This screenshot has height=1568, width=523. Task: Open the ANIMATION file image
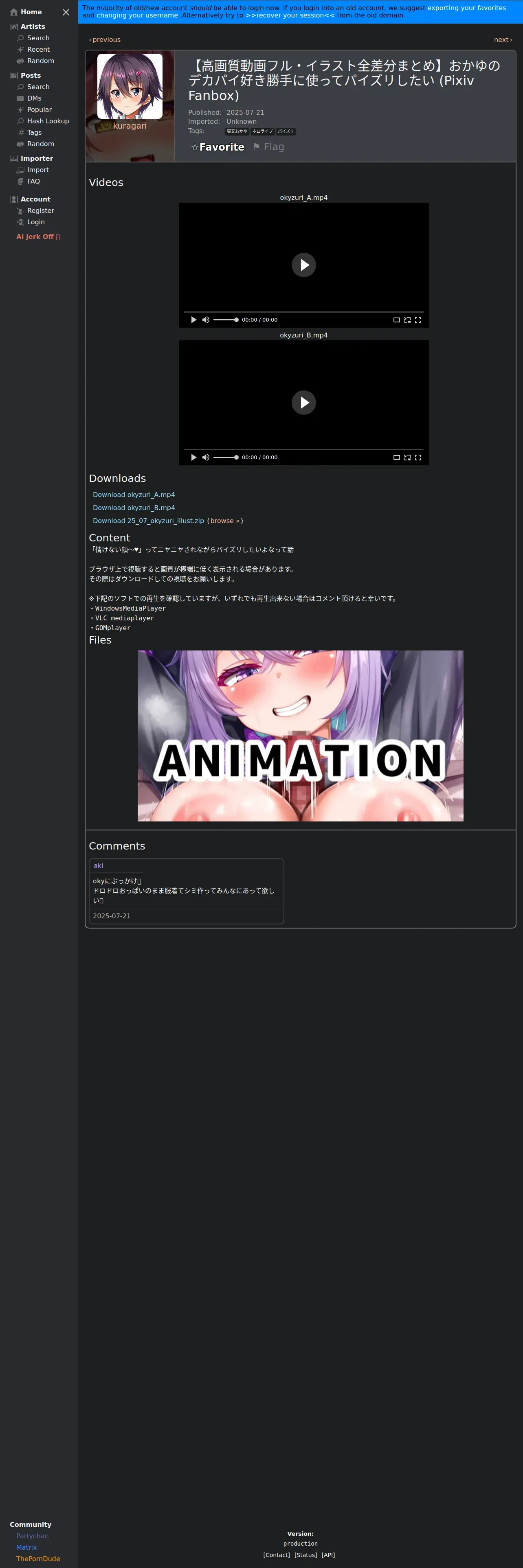click(x=300, y=736)
